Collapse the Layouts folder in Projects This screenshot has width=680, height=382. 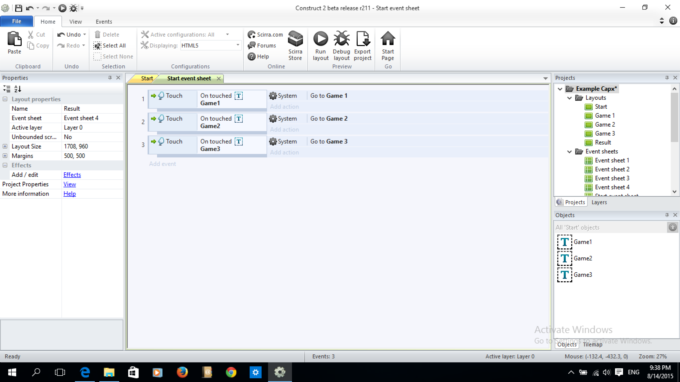[x=569, y=98]
